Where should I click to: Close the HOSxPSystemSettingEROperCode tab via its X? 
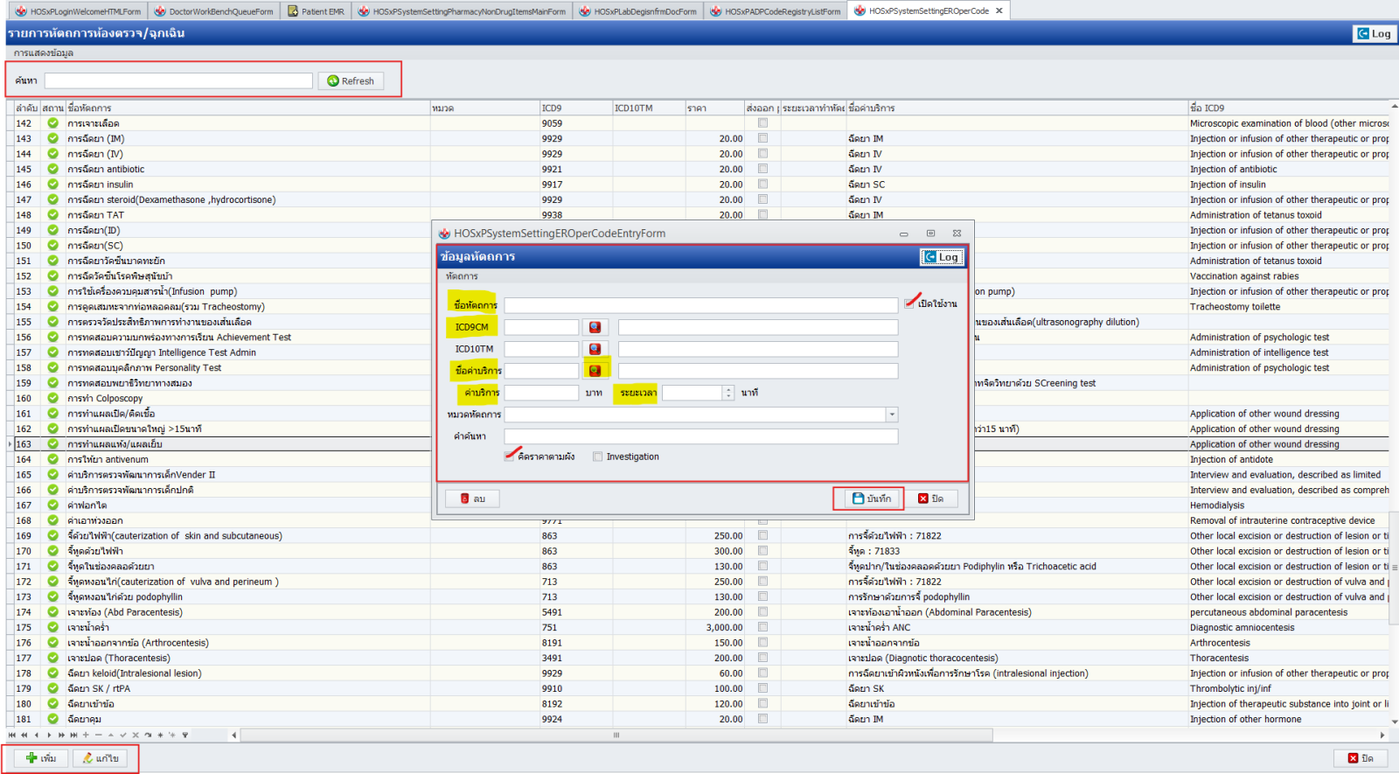pos(998,11)
